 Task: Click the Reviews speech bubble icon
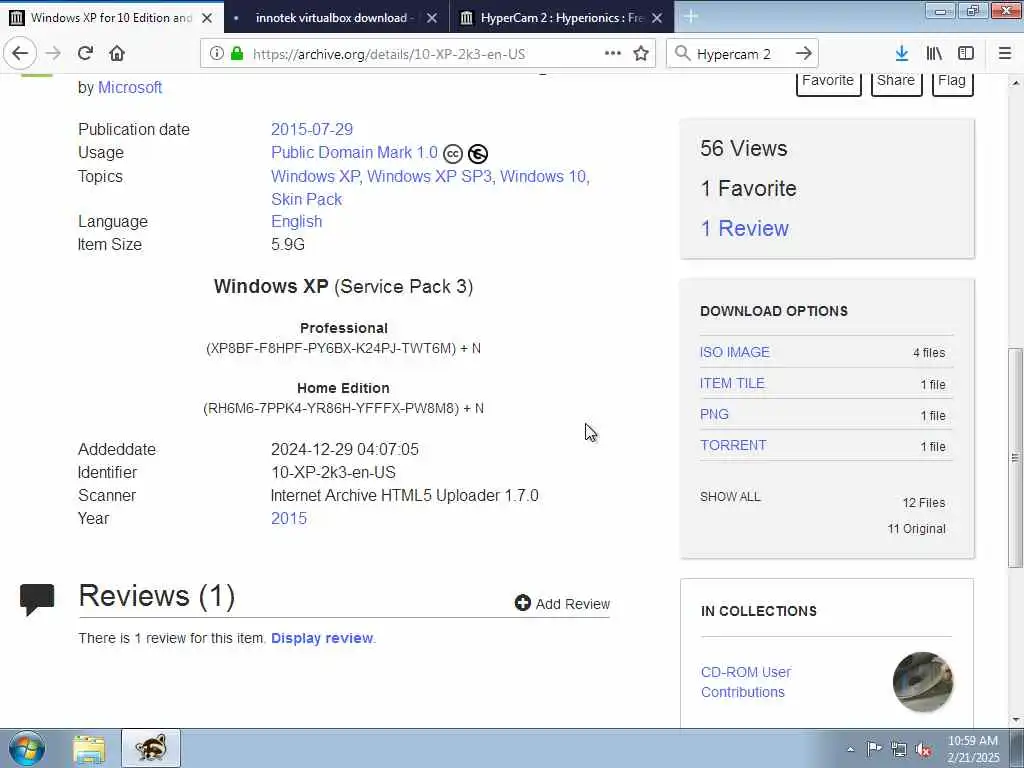(x=37, y=599)
